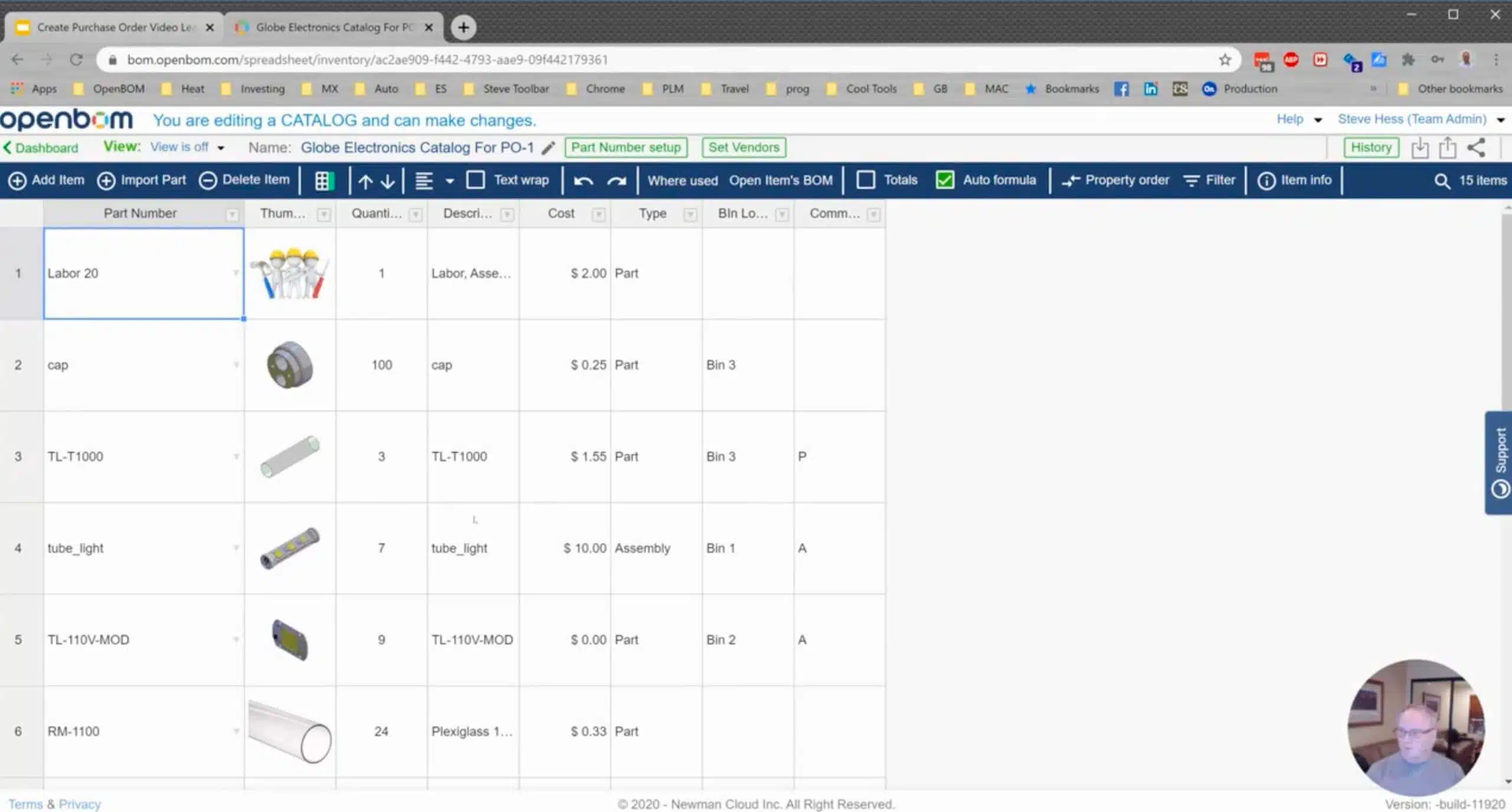
Task: Move item down with the down arrow
Action: 387,181
